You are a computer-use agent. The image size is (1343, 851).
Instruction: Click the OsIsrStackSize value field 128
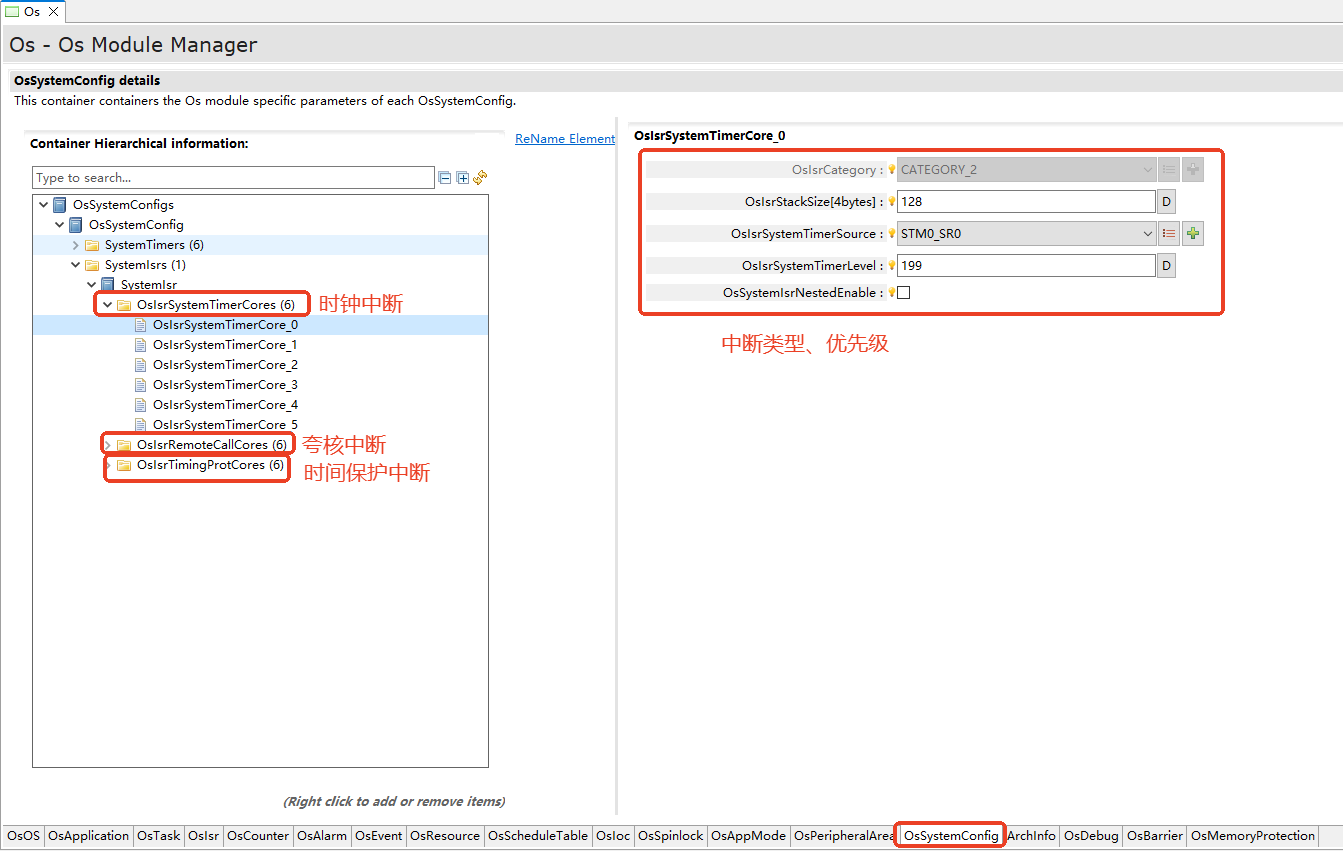coord(1026,202)
